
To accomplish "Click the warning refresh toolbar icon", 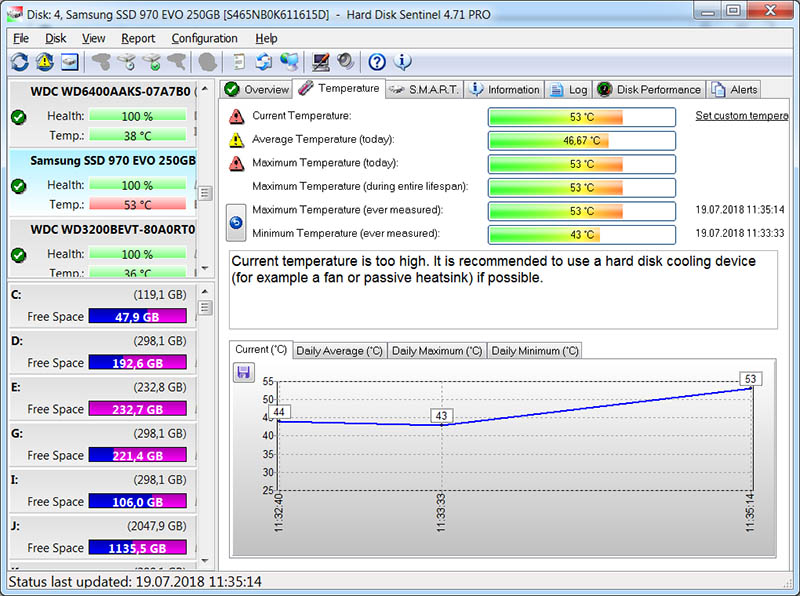I will pos(45,62).
